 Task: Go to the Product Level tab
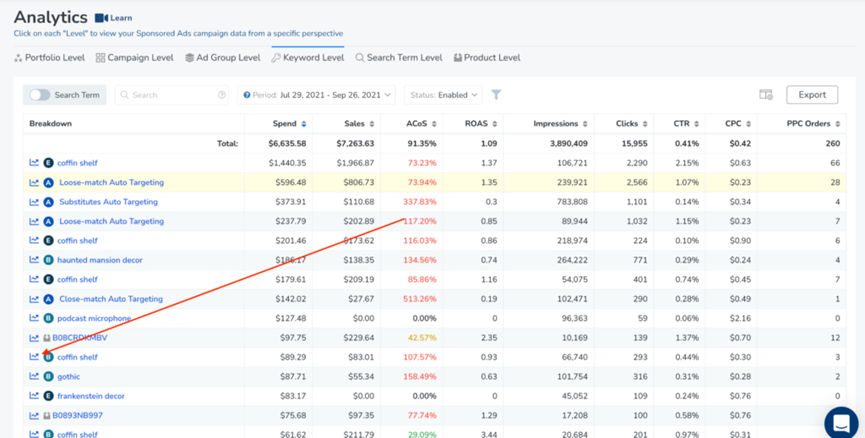(x=487, y=58)
